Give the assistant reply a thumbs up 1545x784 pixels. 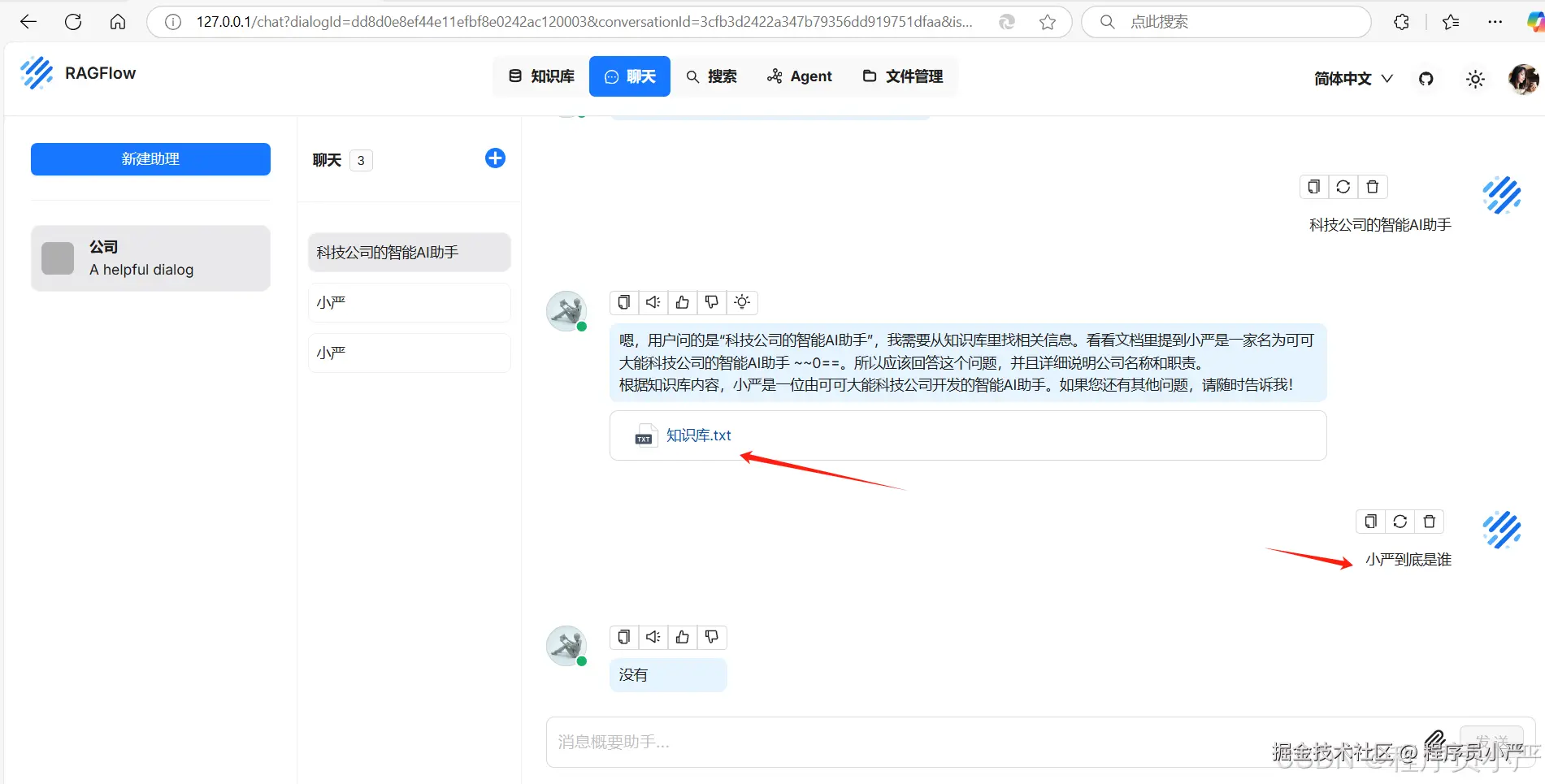pos(682,302)
